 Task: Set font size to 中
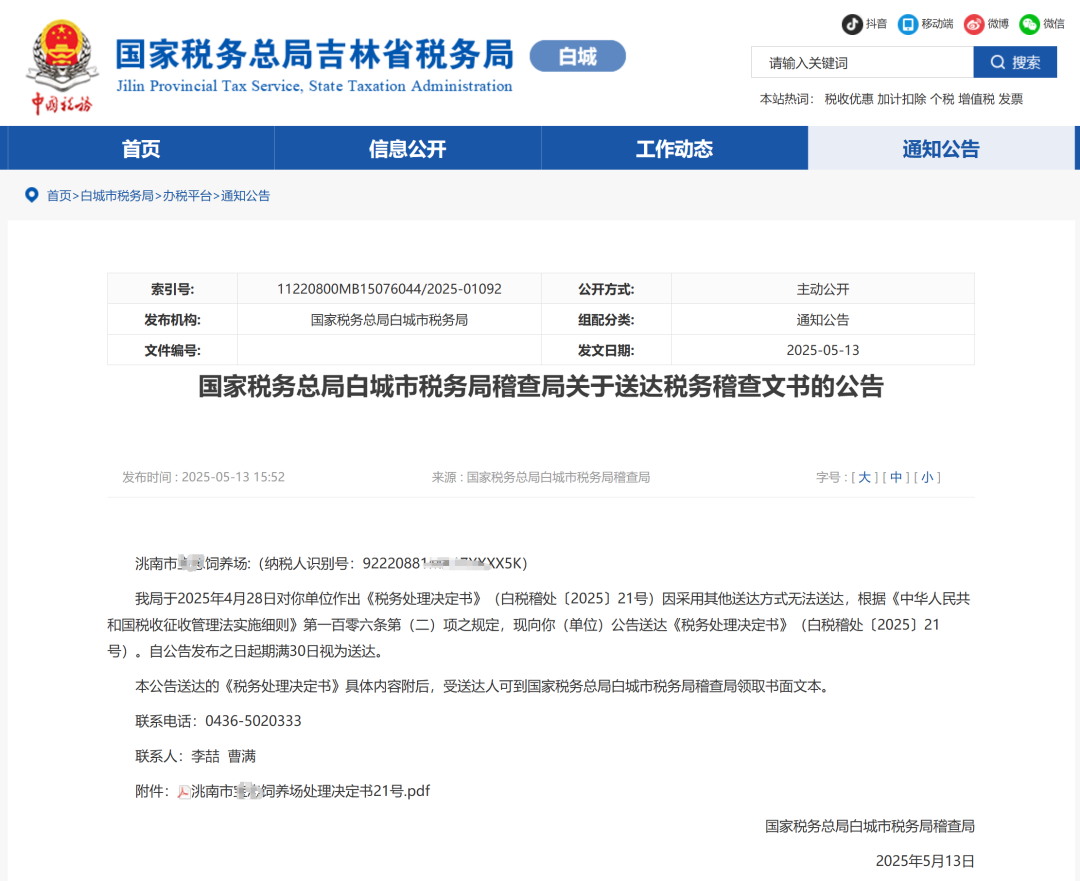(895, 477)
